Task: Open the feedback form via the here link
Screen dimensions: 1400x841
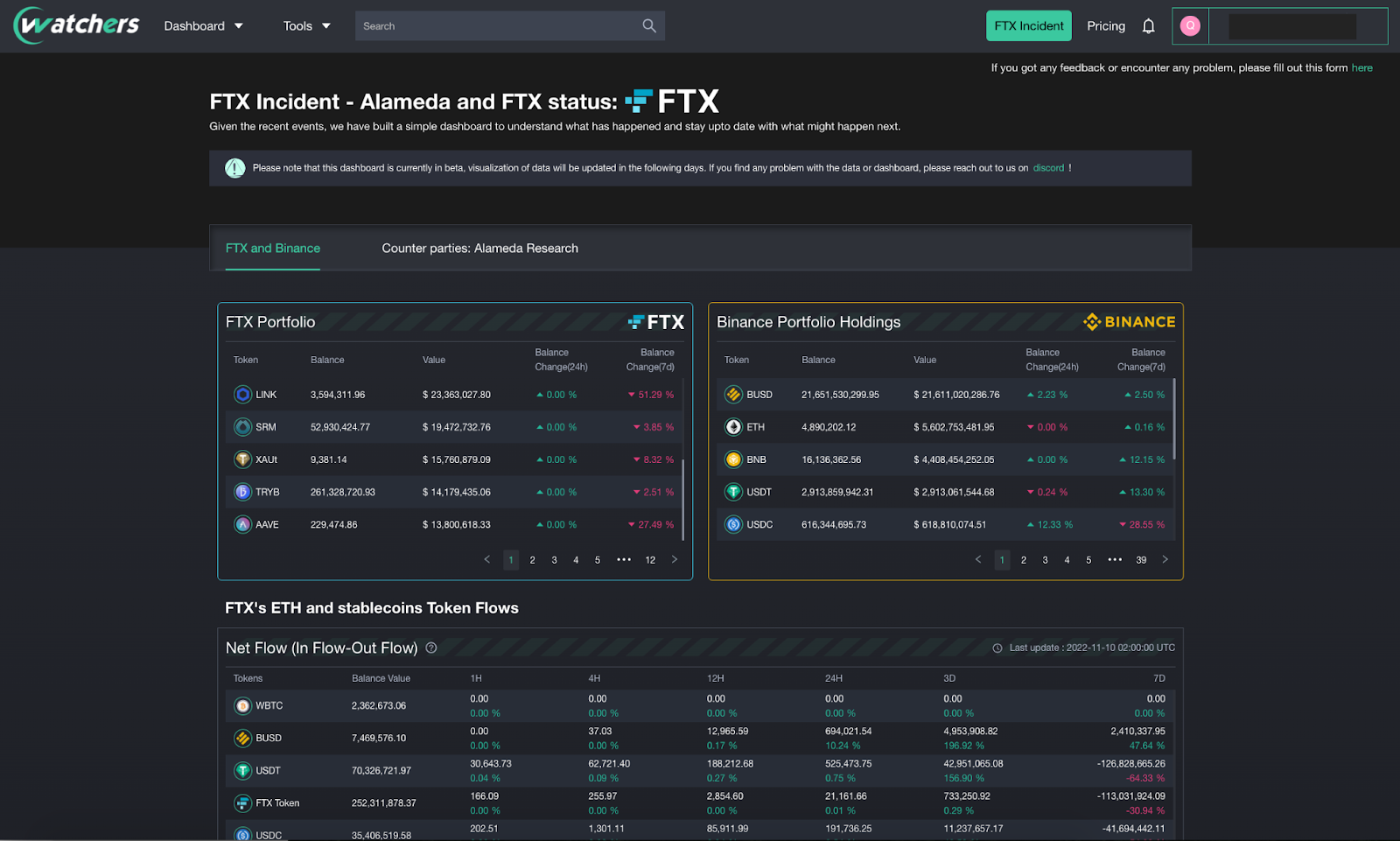Action: click(1361, 67)
